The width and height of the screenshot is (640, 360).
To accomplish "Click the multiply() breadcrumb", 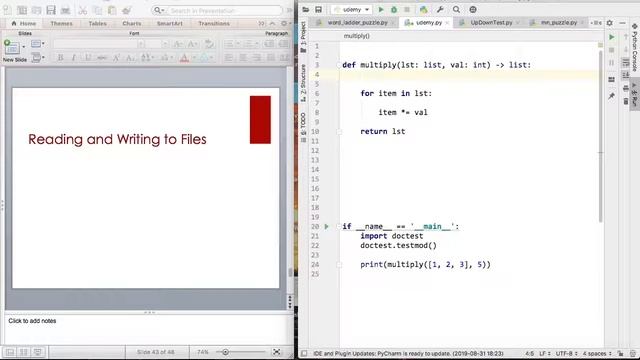I will tap(357, 36).
